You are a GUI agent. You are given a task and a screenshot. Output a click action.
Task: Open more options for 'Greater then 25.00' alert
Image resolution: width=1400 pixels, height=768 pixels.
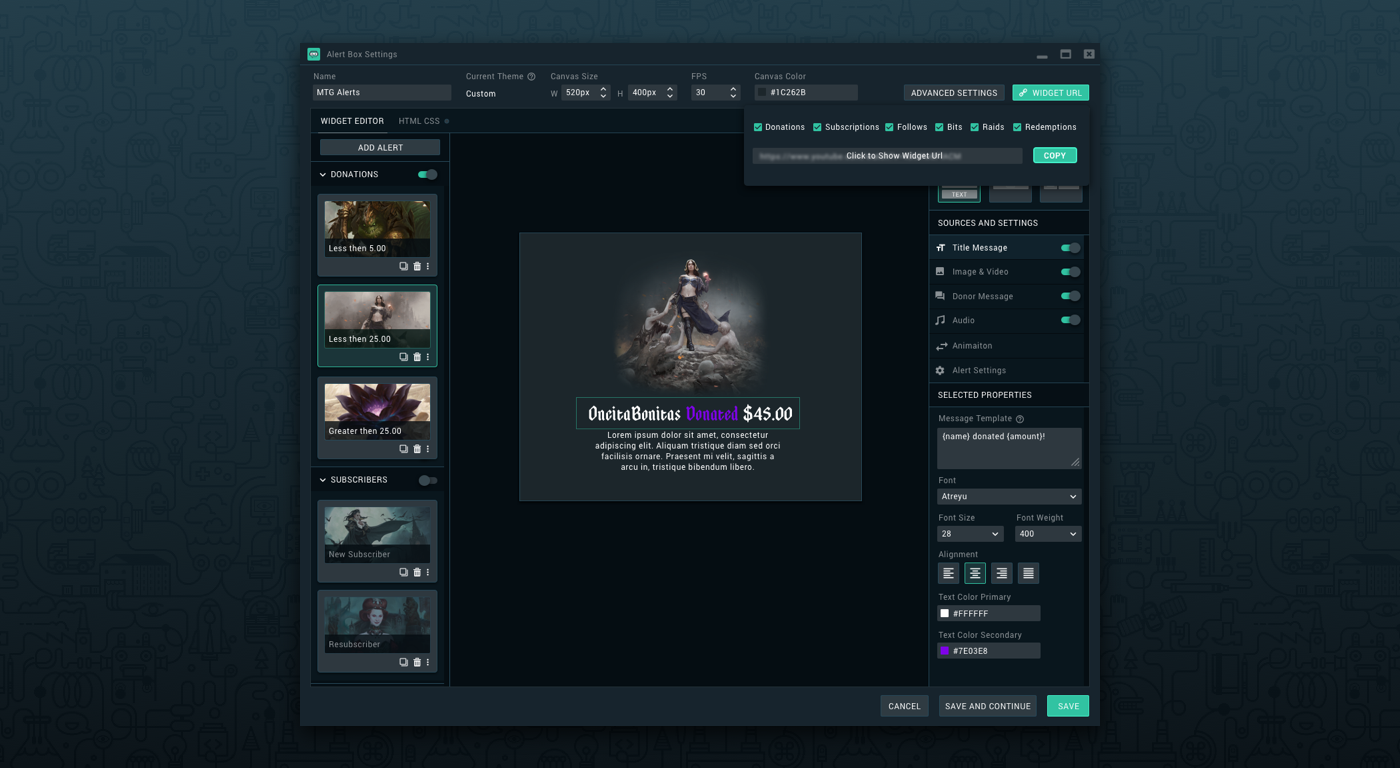tap(428, 449)
